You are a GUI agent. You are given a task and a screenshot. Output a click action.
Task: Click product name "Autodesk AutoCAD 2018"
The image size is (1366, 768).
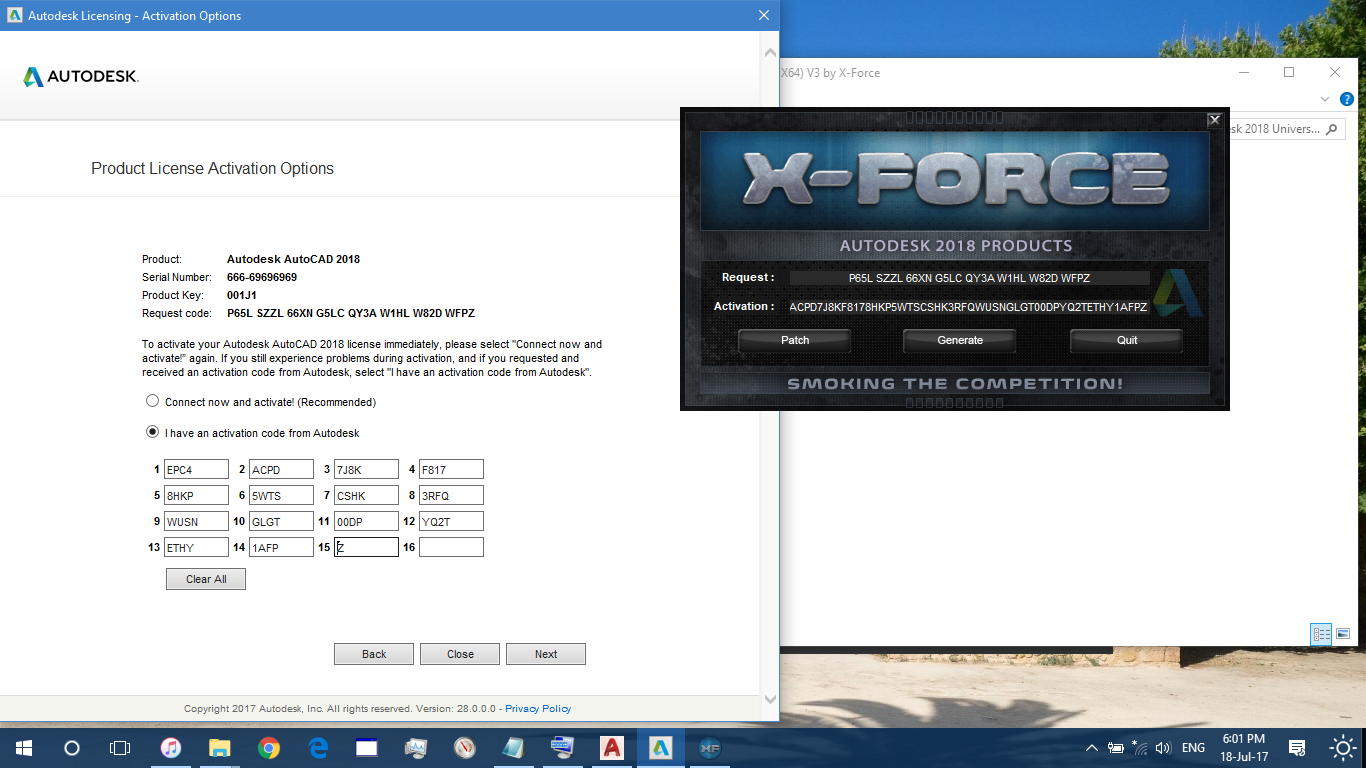coord(293,259)
